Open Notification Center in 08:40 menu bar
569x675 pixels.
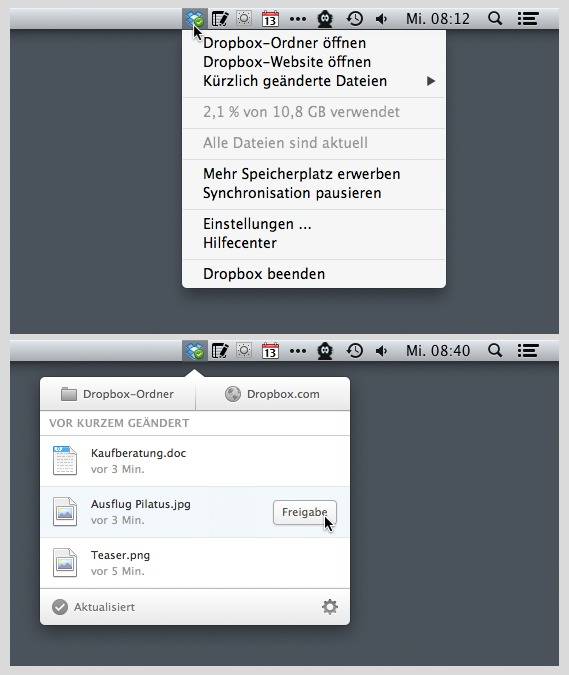point(528,350)
